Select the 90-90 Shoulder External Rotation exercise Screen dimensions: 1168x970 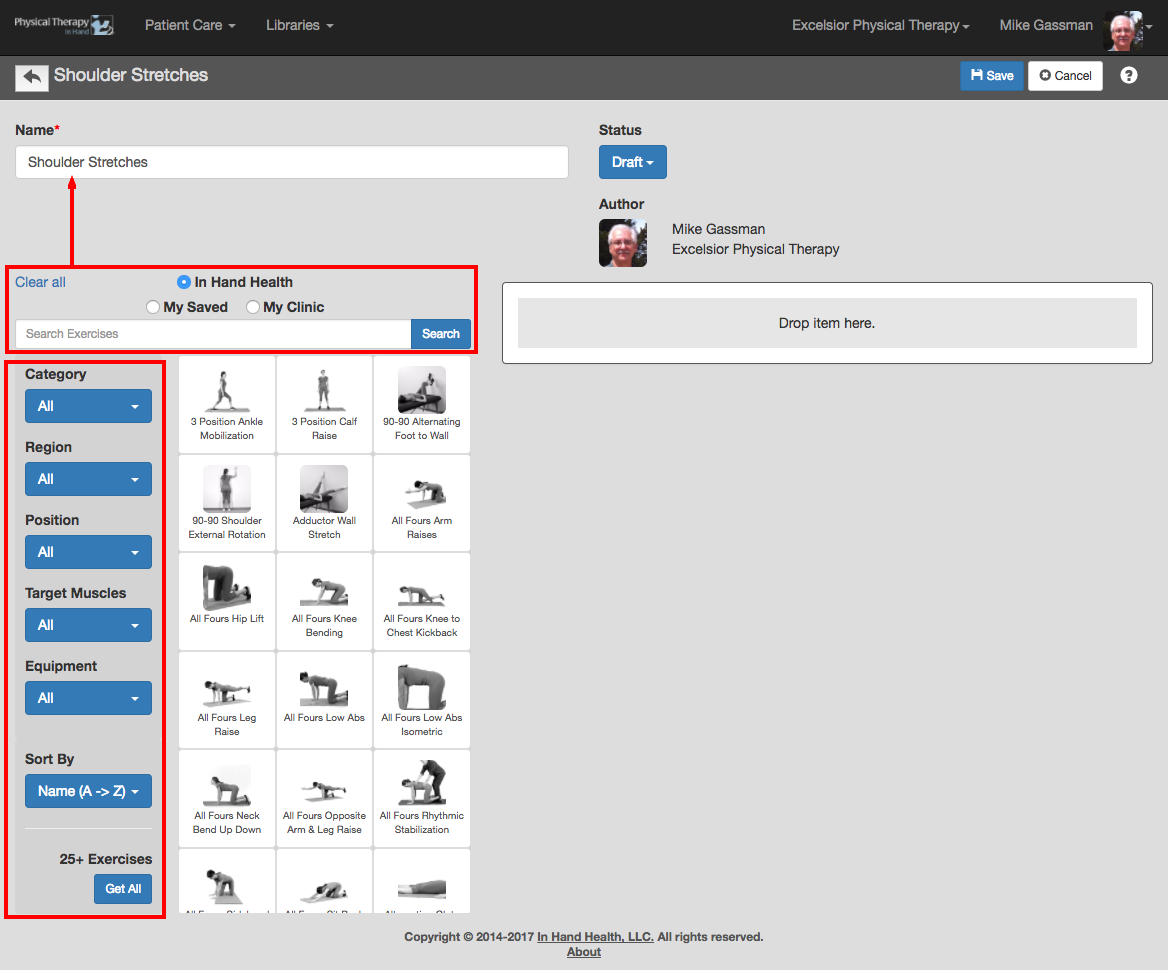(226, 503)
